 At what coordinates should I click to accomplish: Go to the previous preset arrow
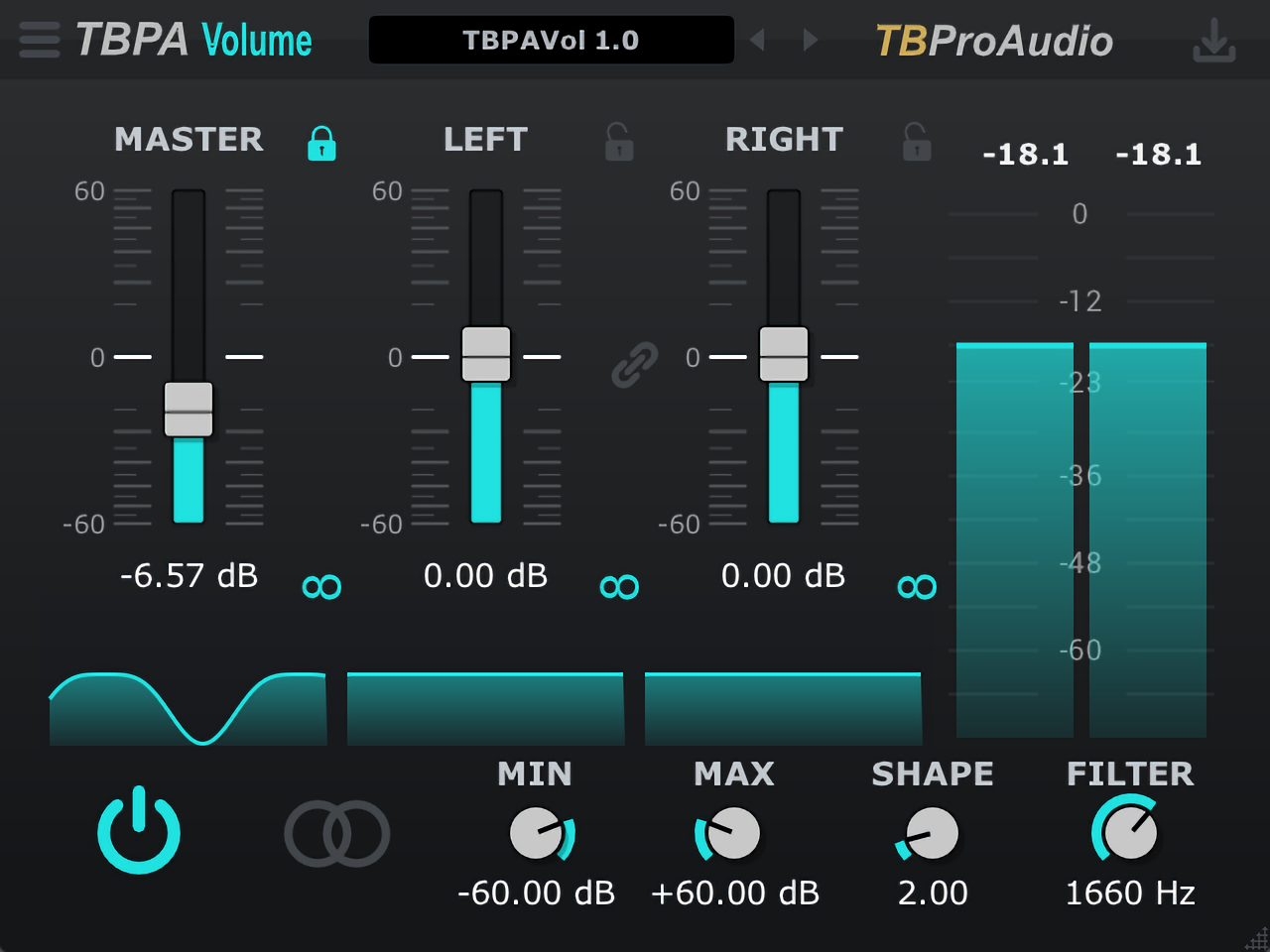click(758, 40)
